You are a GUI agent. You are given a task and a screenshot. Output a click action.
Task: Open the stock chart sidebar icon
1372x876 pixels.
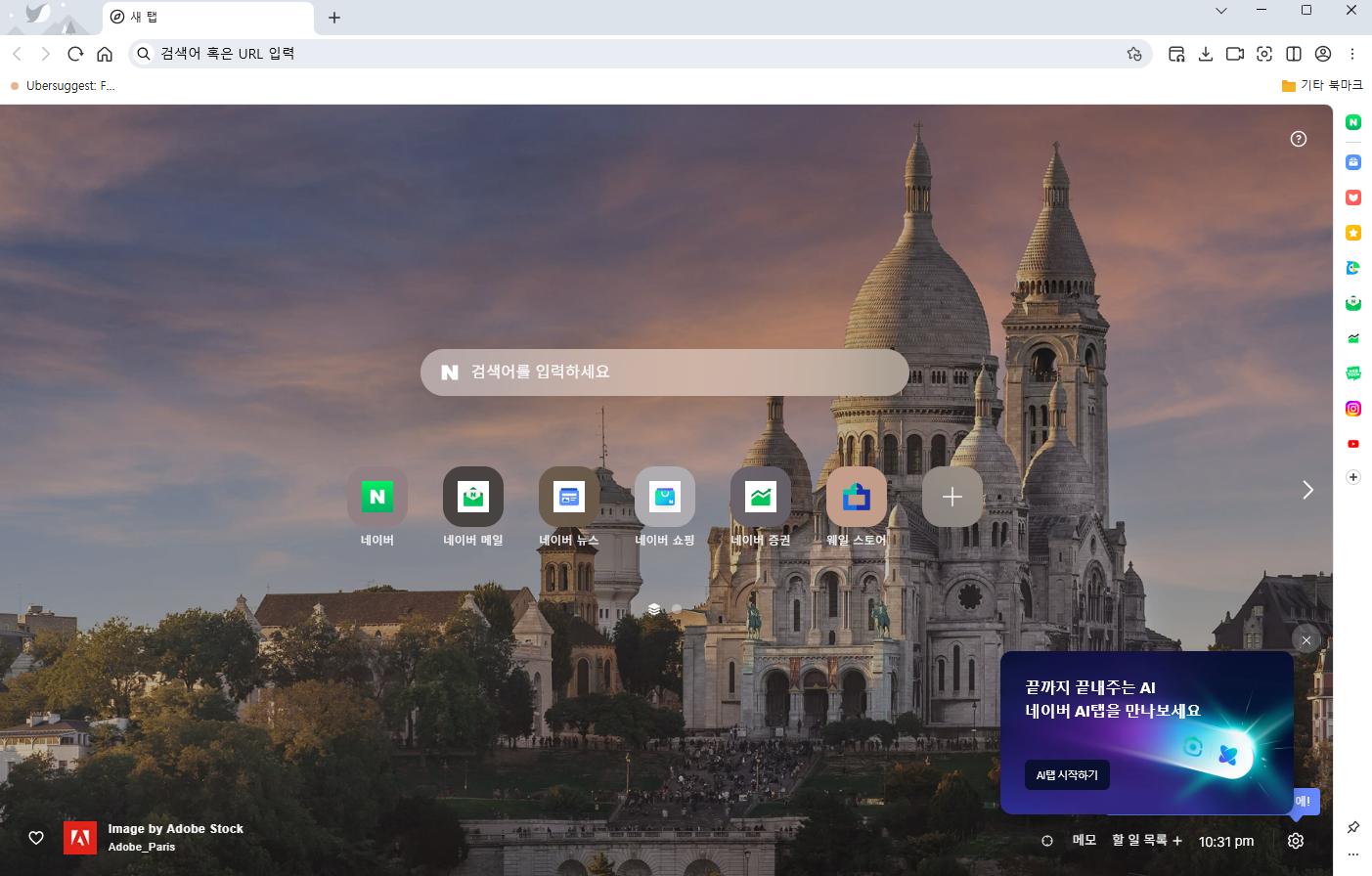click(1353, 338)
